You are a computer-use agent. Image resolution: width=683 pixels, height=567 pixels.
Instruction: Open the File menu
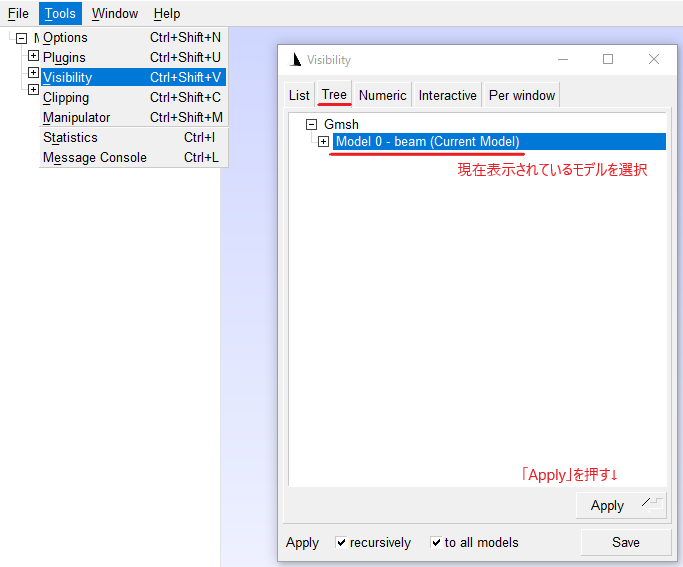pyautogui.click(x=18, y=14)
